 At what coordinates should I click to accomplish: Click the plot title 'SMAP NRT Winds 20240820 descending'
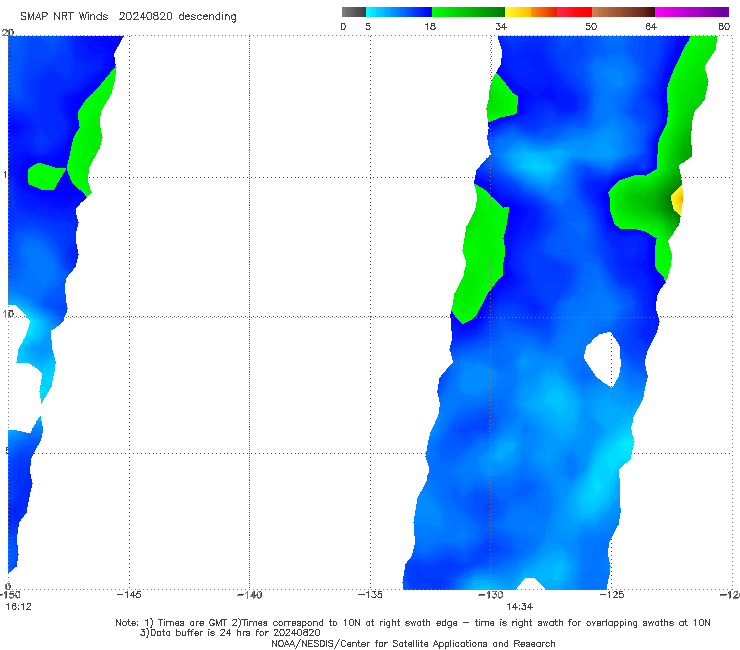128,17
